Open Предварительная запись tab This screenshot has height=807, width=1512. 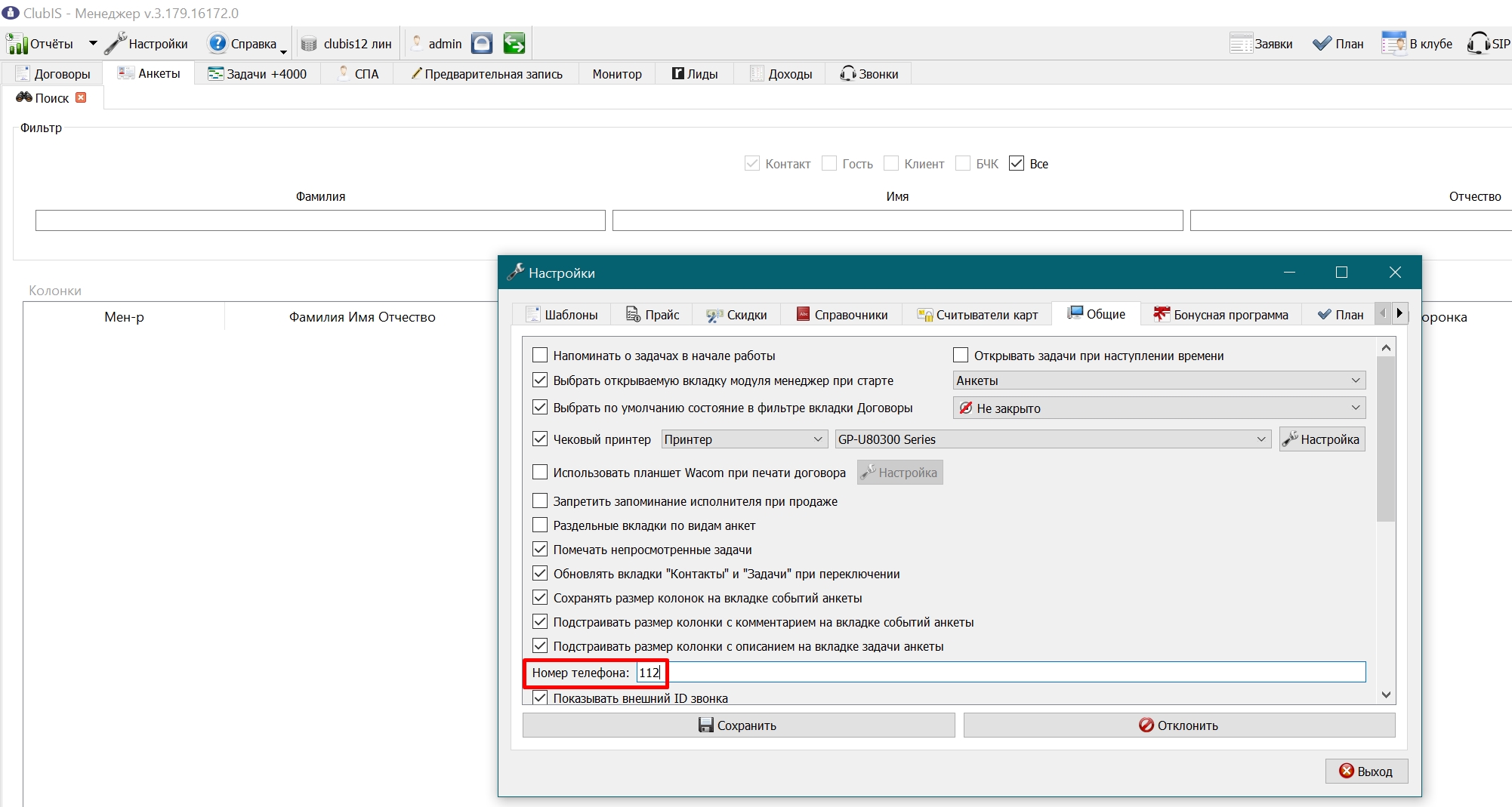pos(486,74)
